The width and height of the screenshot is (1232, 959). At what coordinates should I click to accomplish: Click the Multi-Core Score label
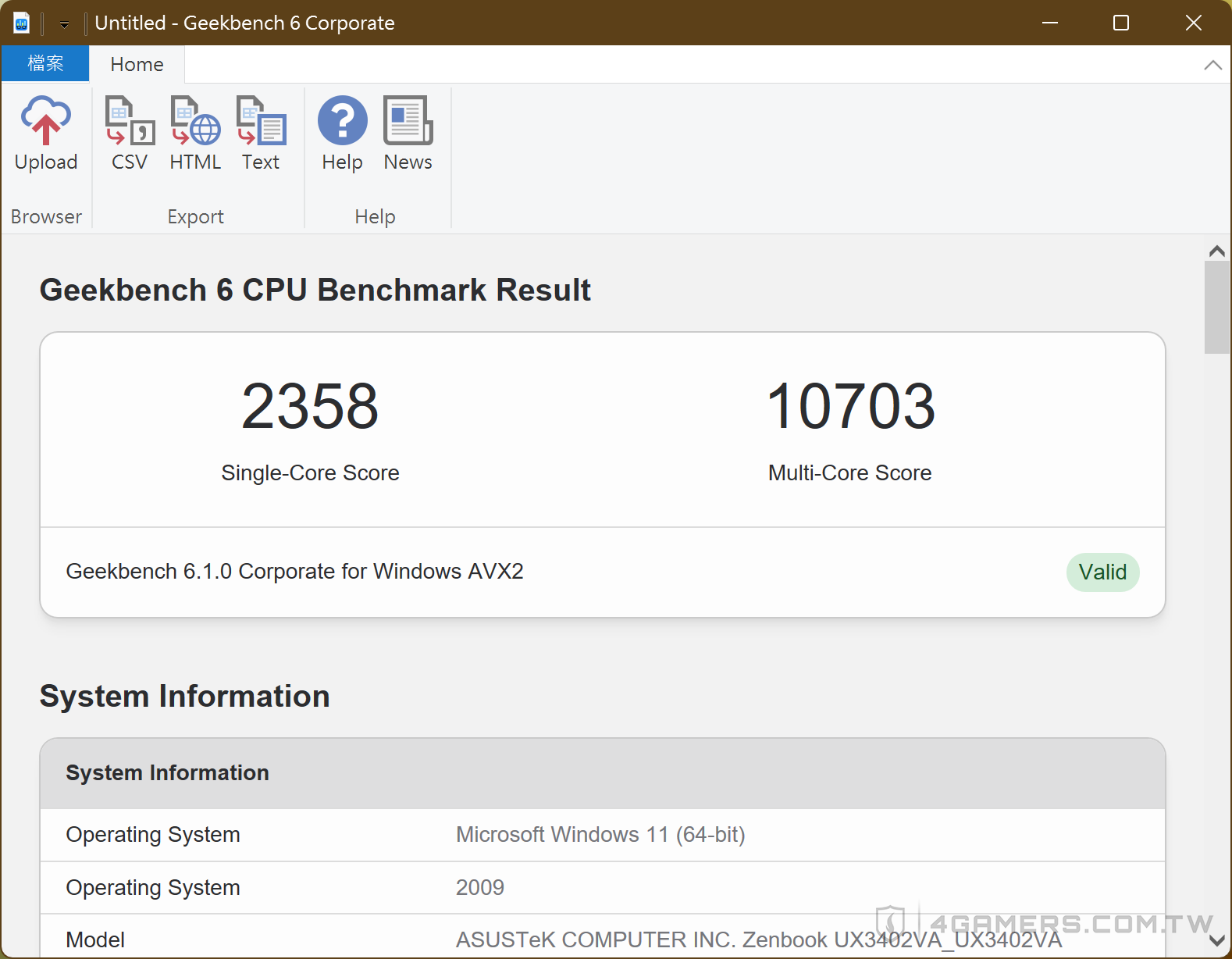850,472
